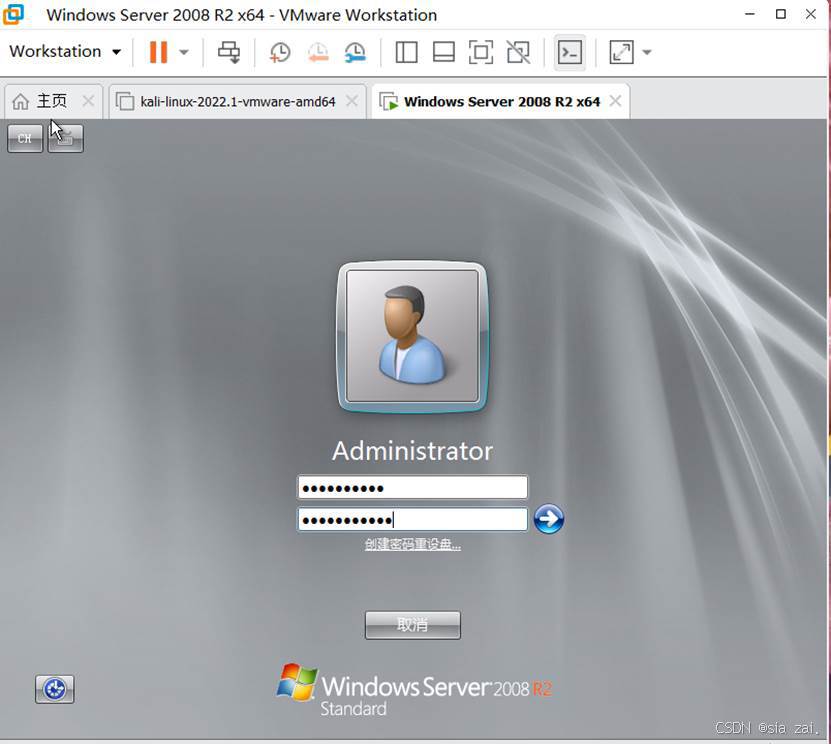Open the Snapshot Manager icon
The image size is (831, 744).
point(355,51)
